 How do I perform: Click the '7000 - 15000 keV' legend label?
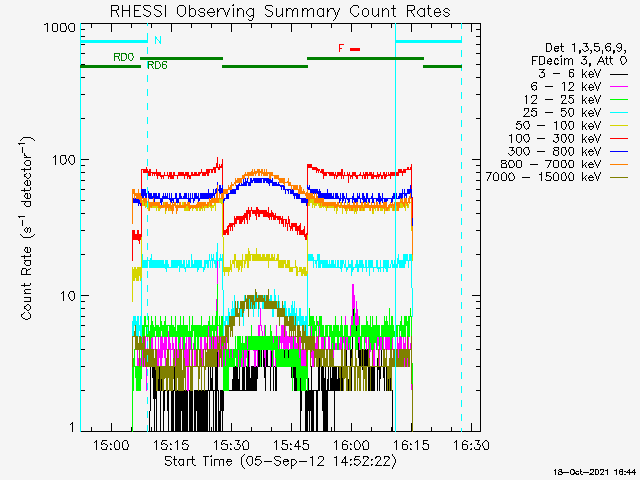click(543, 177)
